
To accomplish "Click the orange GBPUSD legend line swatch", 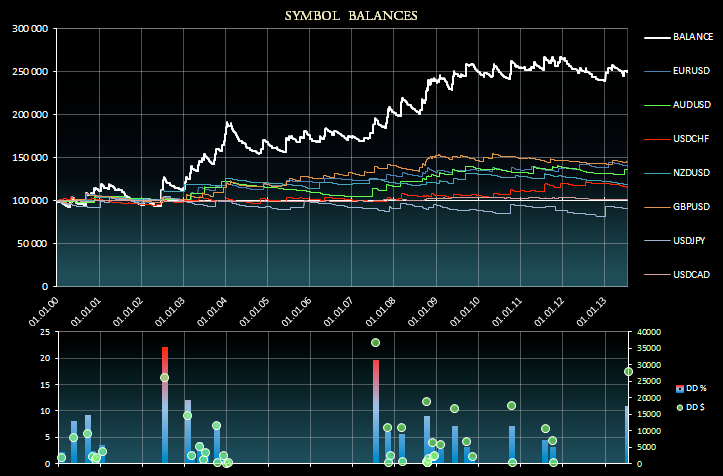I will (x=657, y=207).
